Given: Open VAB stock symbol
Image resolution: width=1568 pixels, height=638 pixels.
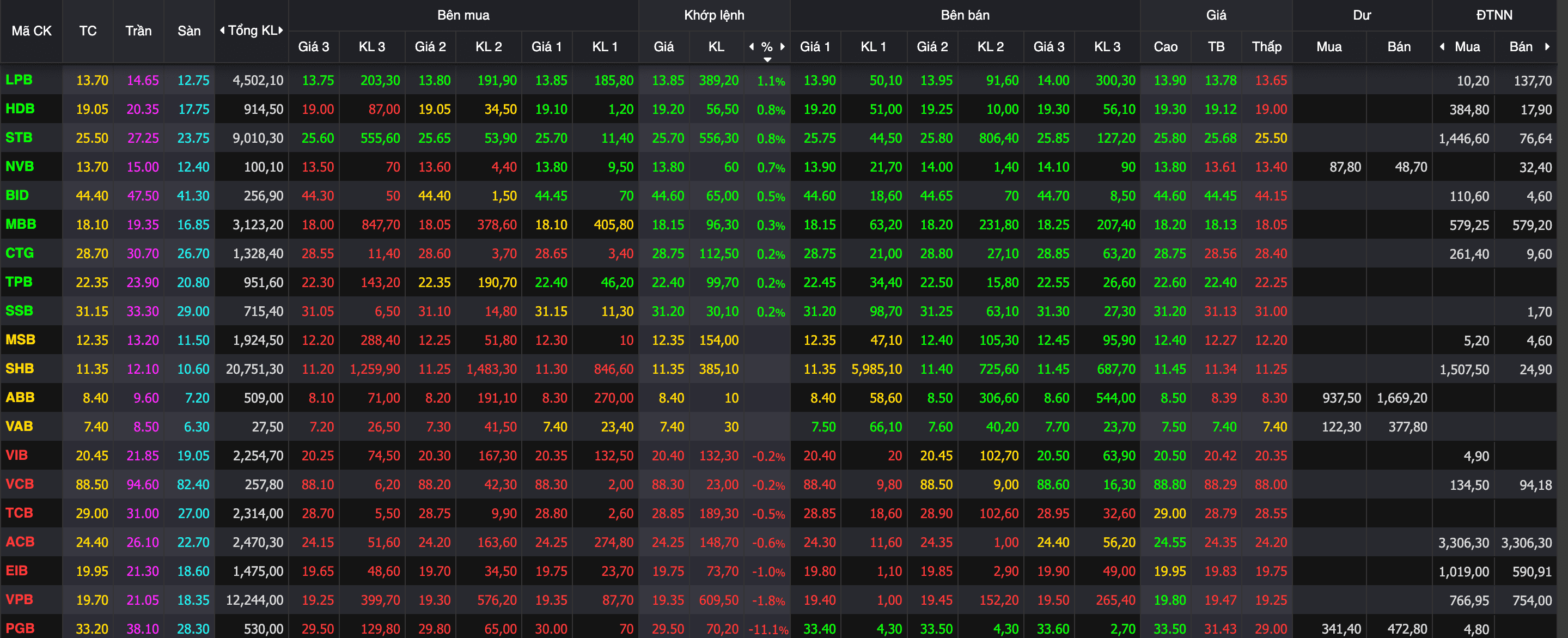Looking at the screenshot, I should (x=19, y=426).
